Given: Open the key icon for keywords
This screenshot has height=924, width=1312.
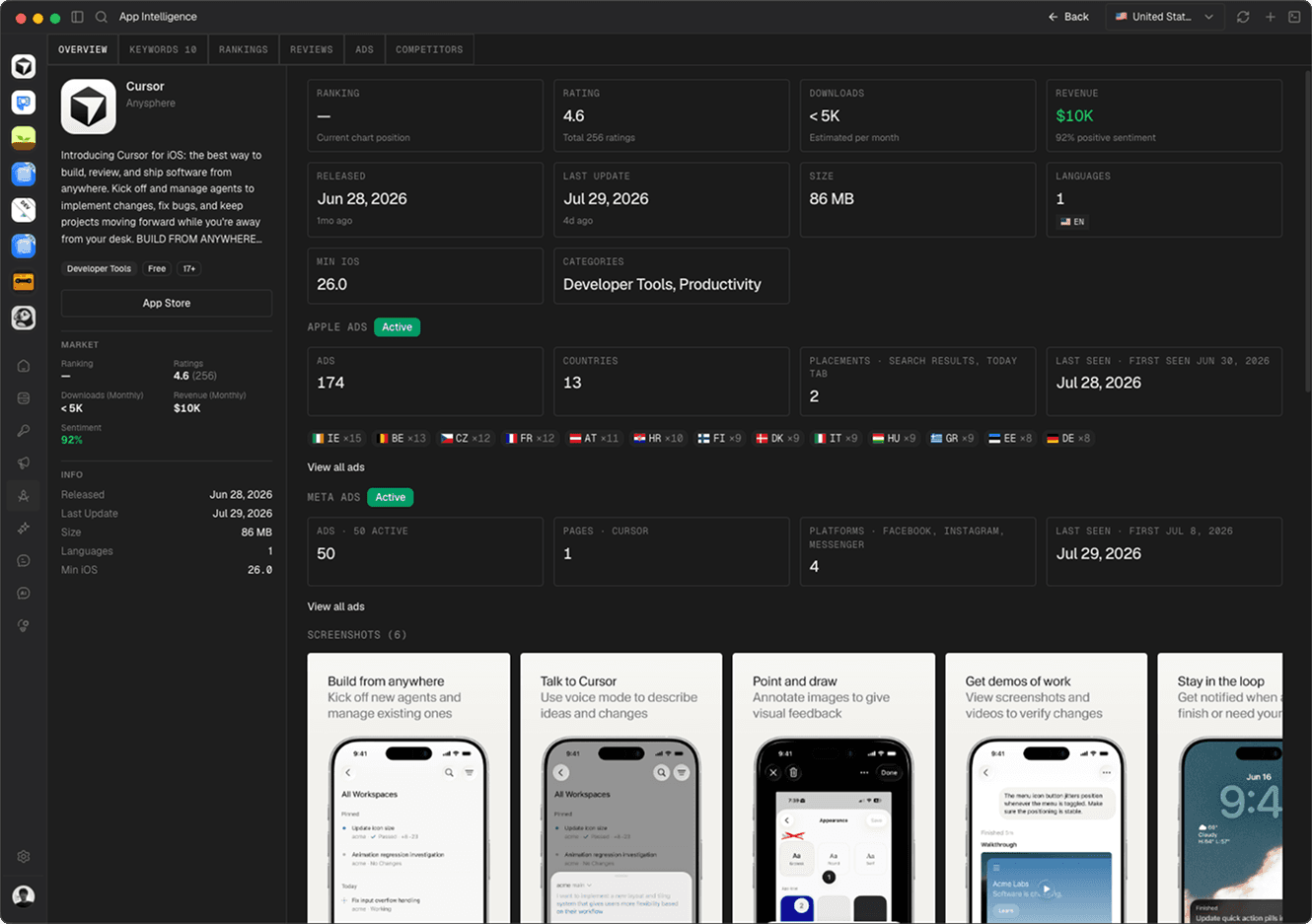Looking at the screenshot, I should tap(24, 431).
